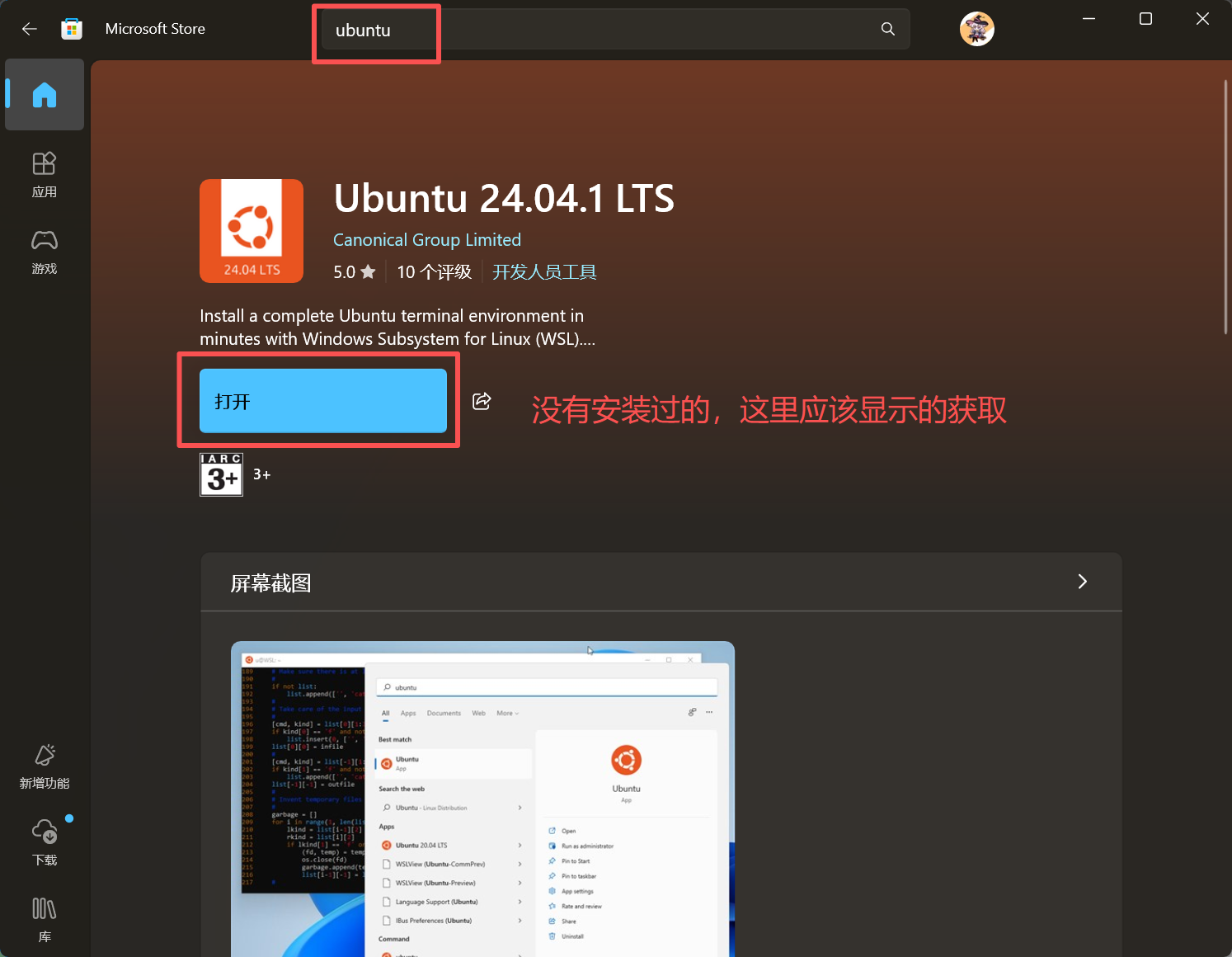
Task: Click the back arrow in title bar
Action: (30, 29)
